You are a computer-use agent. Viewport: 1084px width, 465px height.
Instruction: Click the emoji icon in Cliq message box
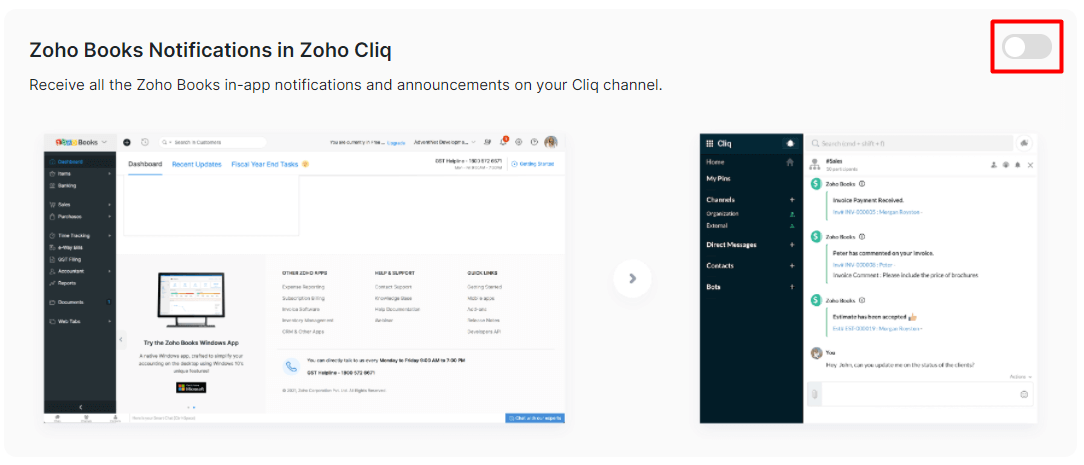[1024, 395]
